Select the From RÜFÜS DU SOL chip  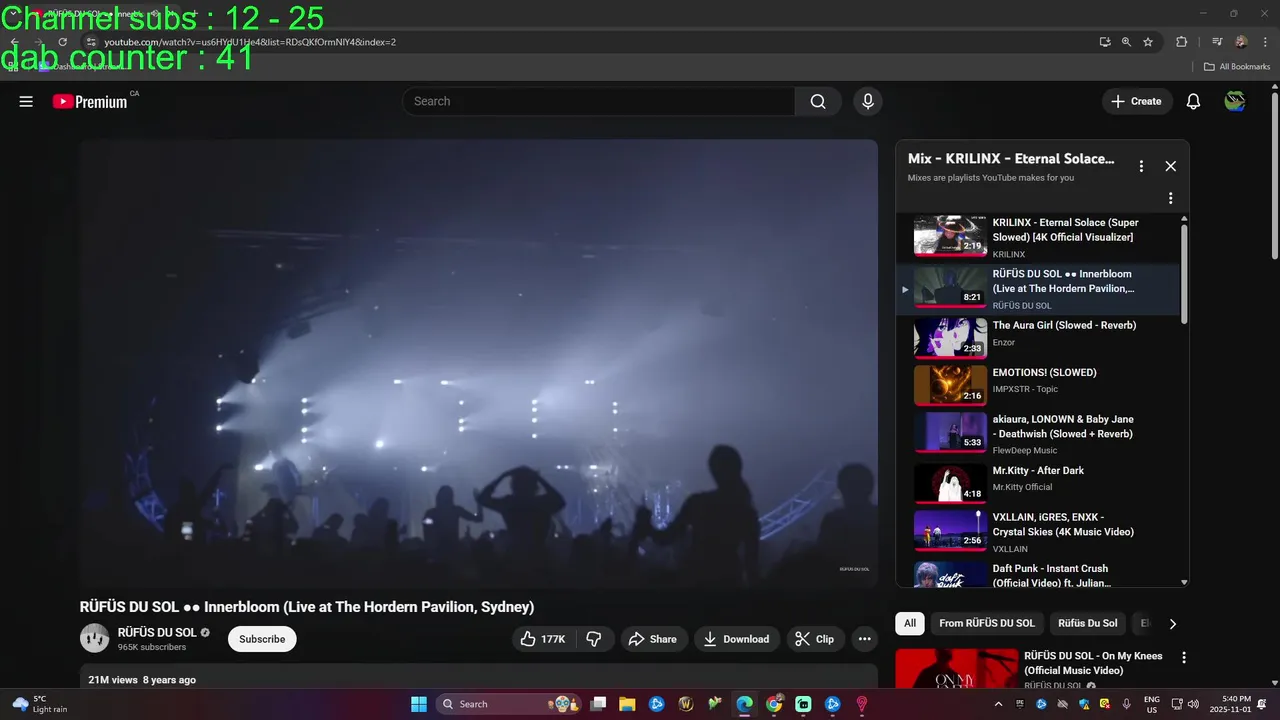987,623
